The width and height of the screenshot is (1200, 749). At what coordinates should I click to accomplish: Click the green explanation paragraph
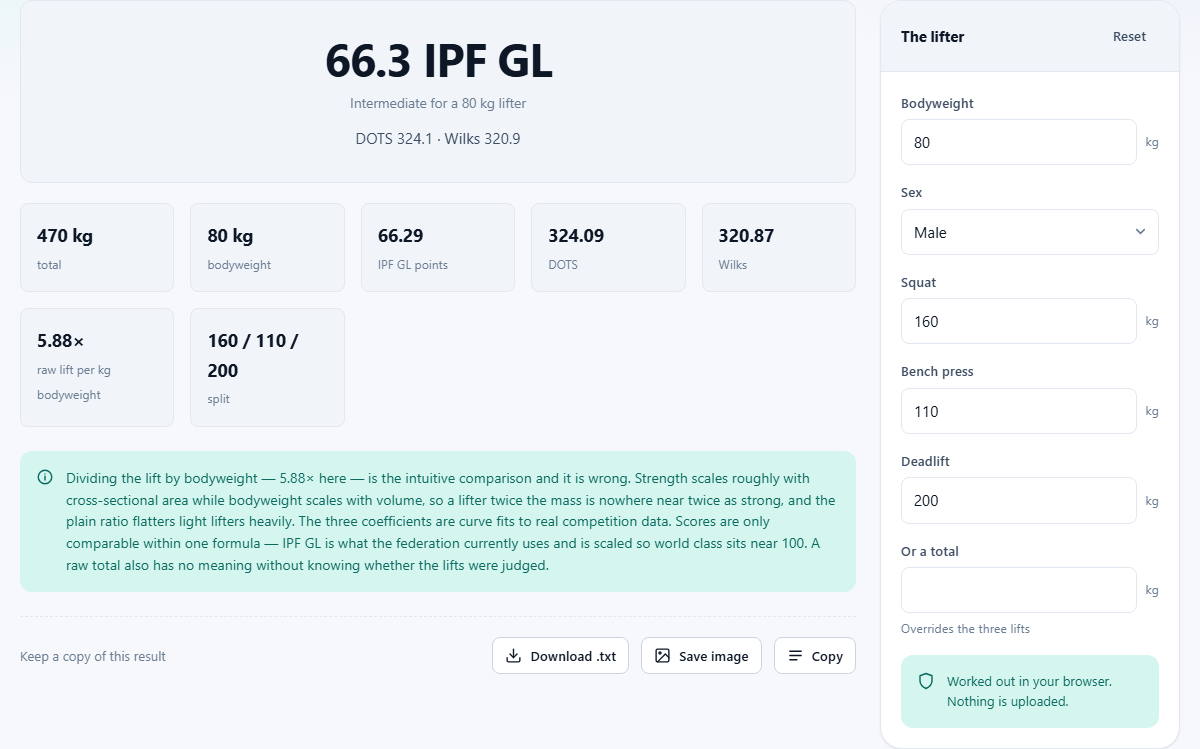click(451, 522)
